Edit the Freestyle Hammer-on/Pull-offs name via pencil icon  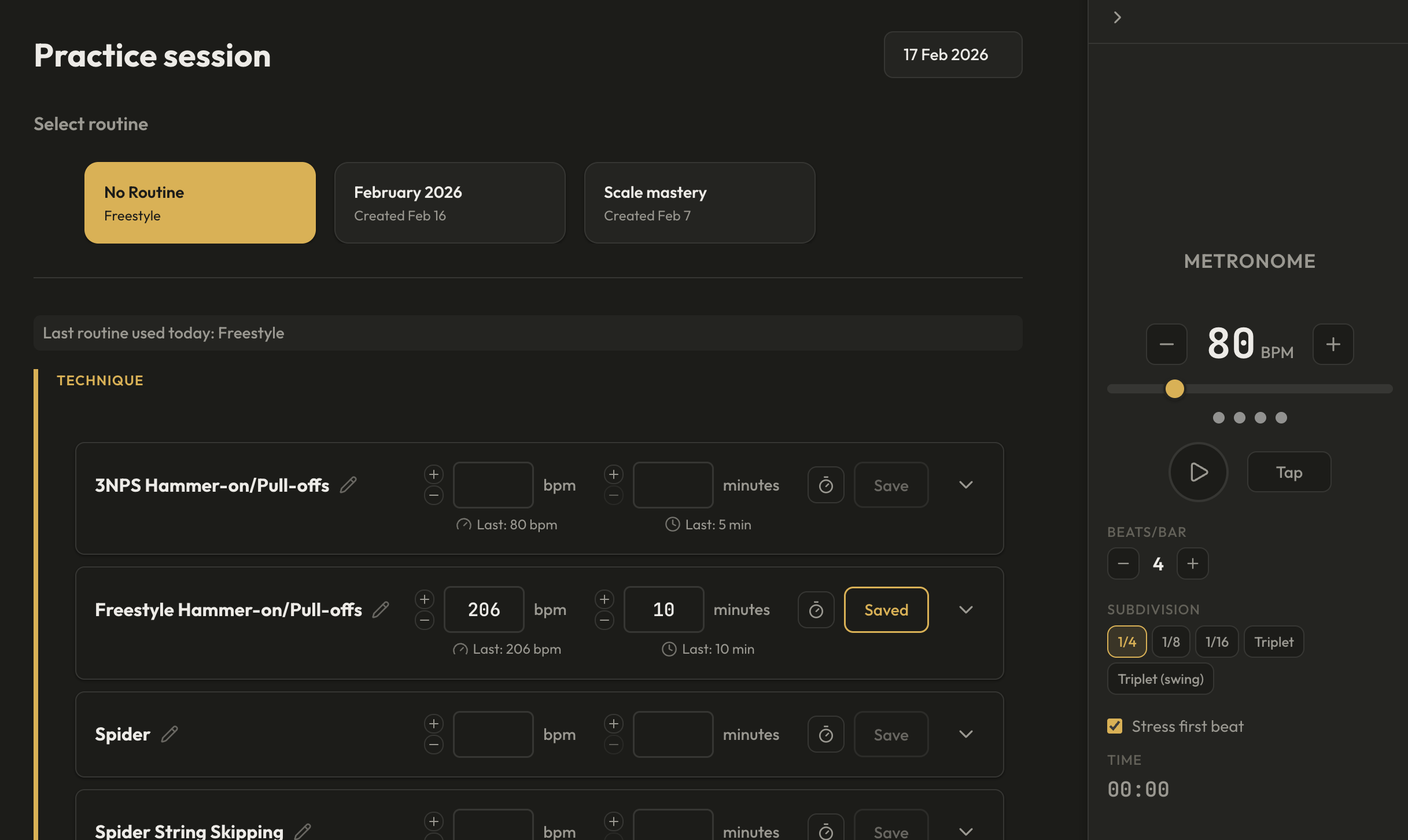coord(381,610)
